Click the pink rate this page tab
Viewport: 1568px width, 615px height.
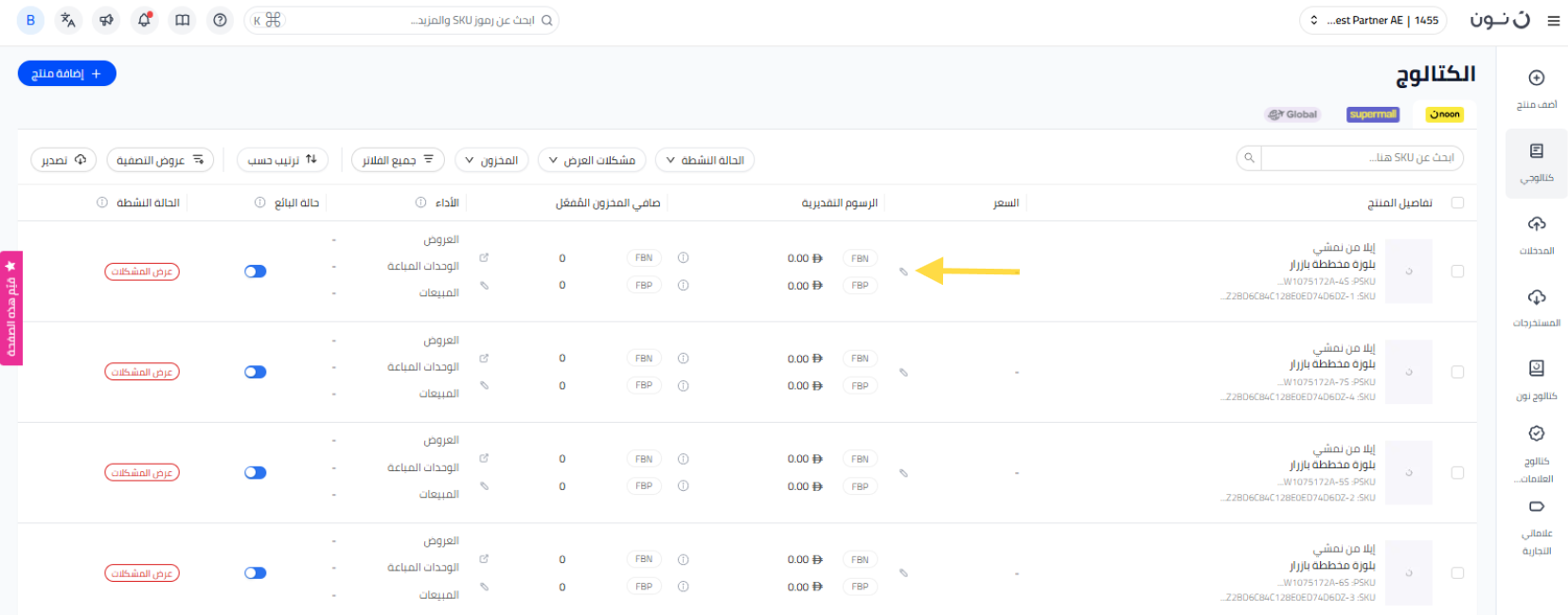click(x=10, y=307)
